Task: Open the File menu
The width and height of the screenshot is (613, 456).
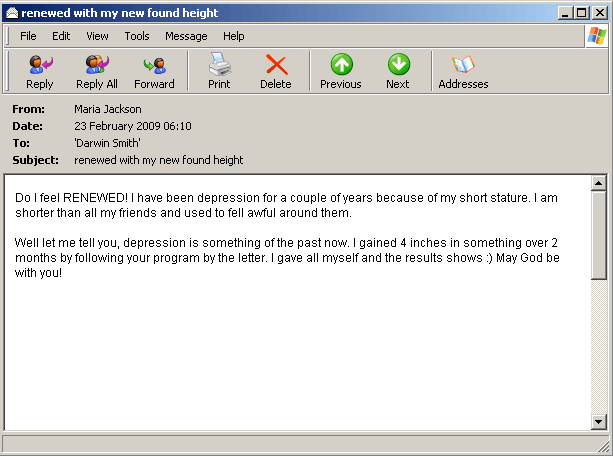Action: pos(28,36)
